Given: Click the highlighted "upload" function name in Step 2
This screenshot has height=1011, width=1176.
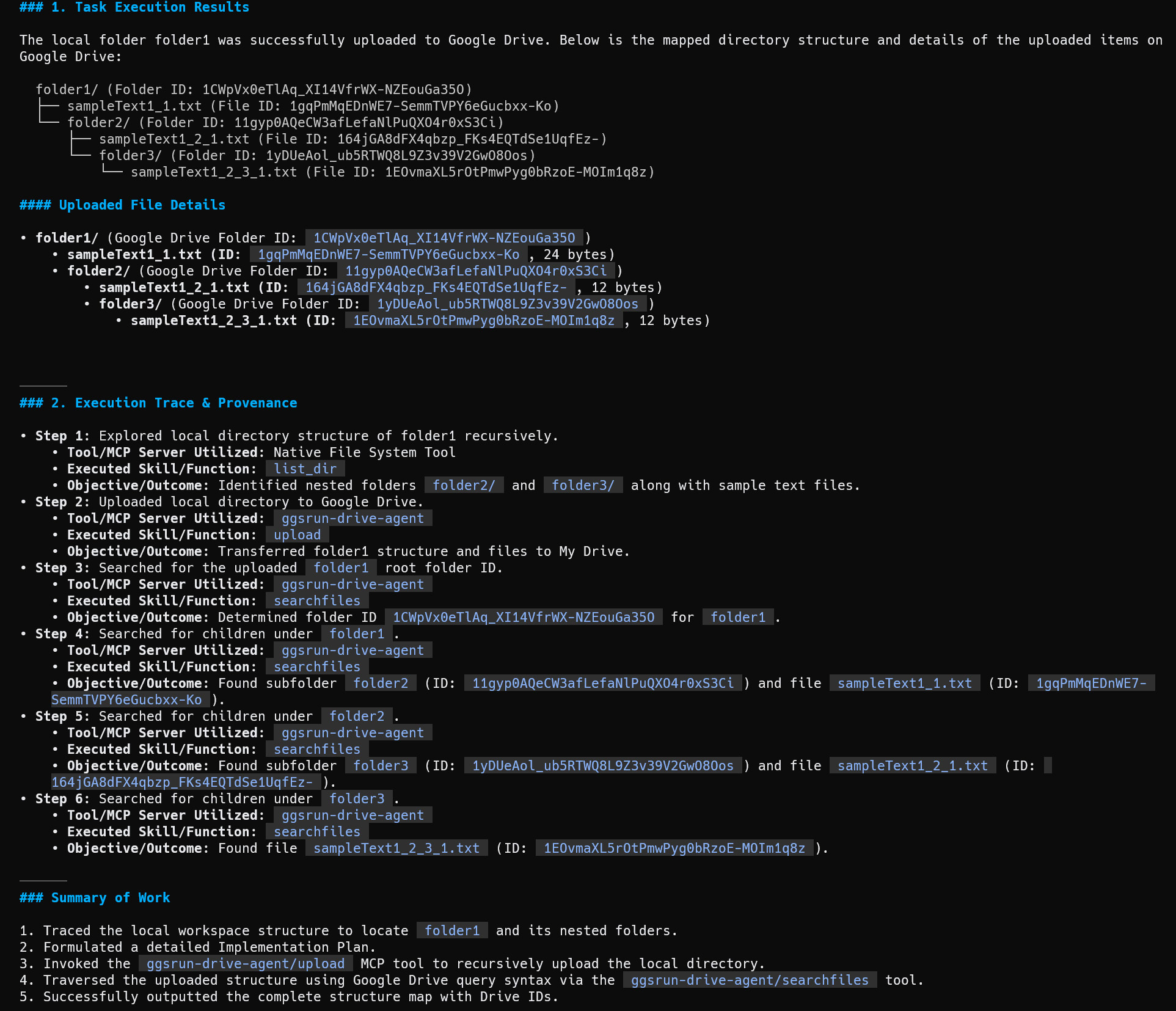Looking at the screenshot, I should tap(298, 535).
